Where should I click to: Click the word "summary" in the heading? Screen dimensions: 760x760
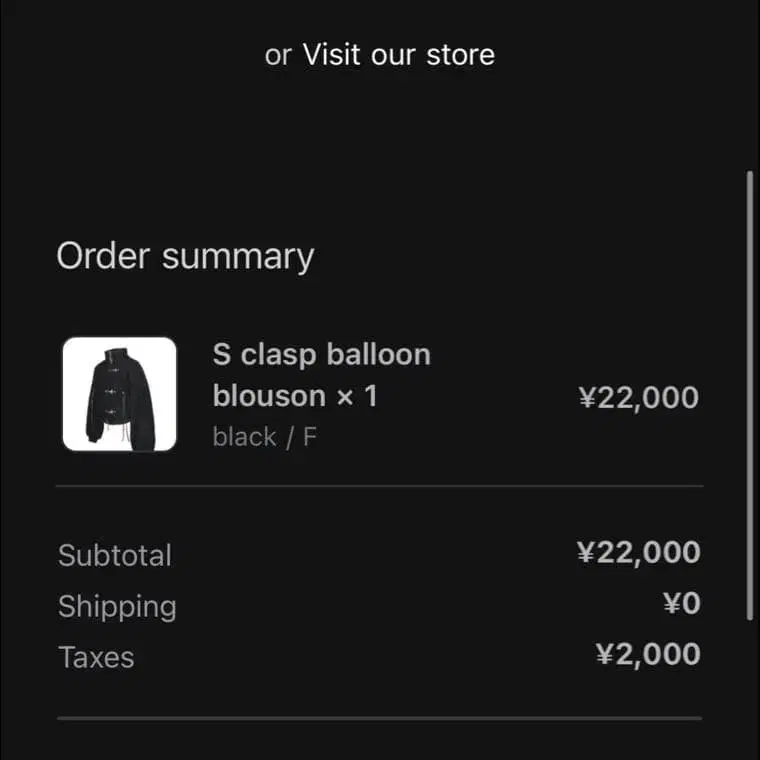tap(238, 257)
